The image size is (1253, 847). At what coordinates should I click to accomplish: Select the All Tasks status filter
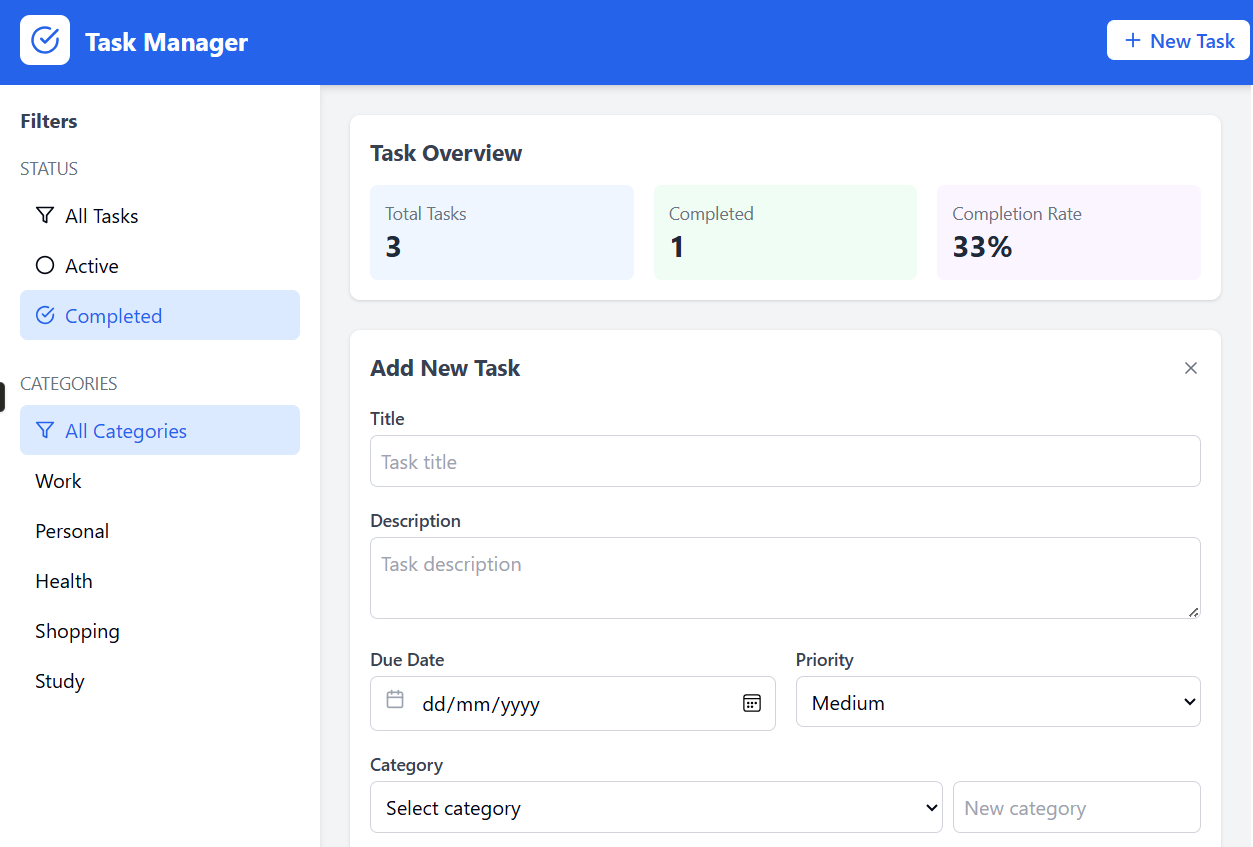(x=160, y=216)
